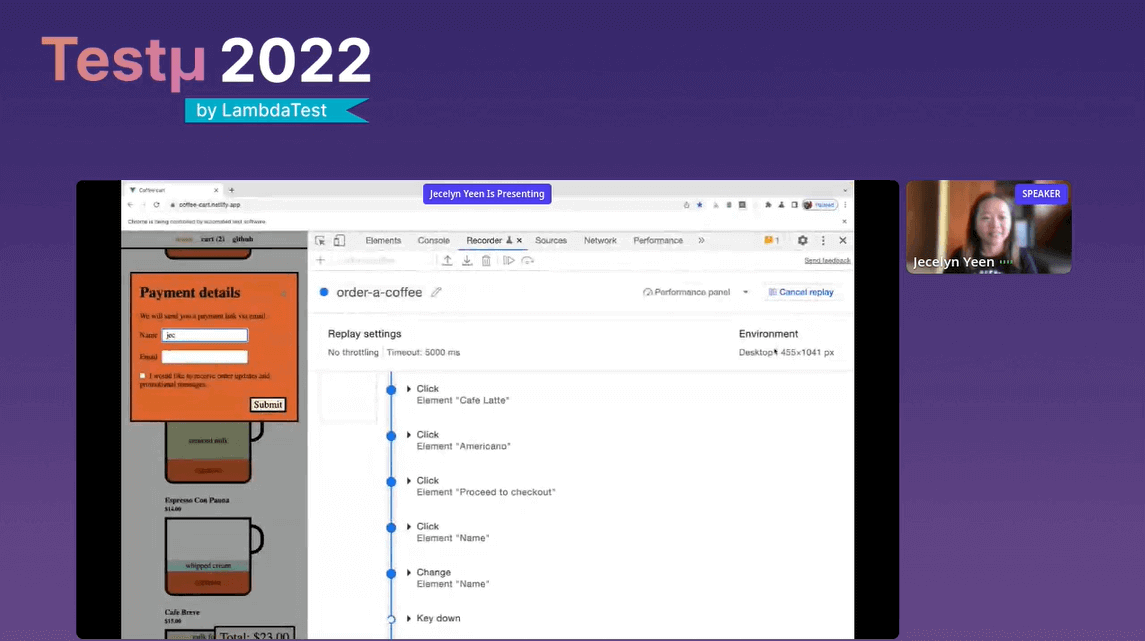Open Chrome's extensions puzzle icon
This screenshot has height=641, width=1145.
click(770, 205)
